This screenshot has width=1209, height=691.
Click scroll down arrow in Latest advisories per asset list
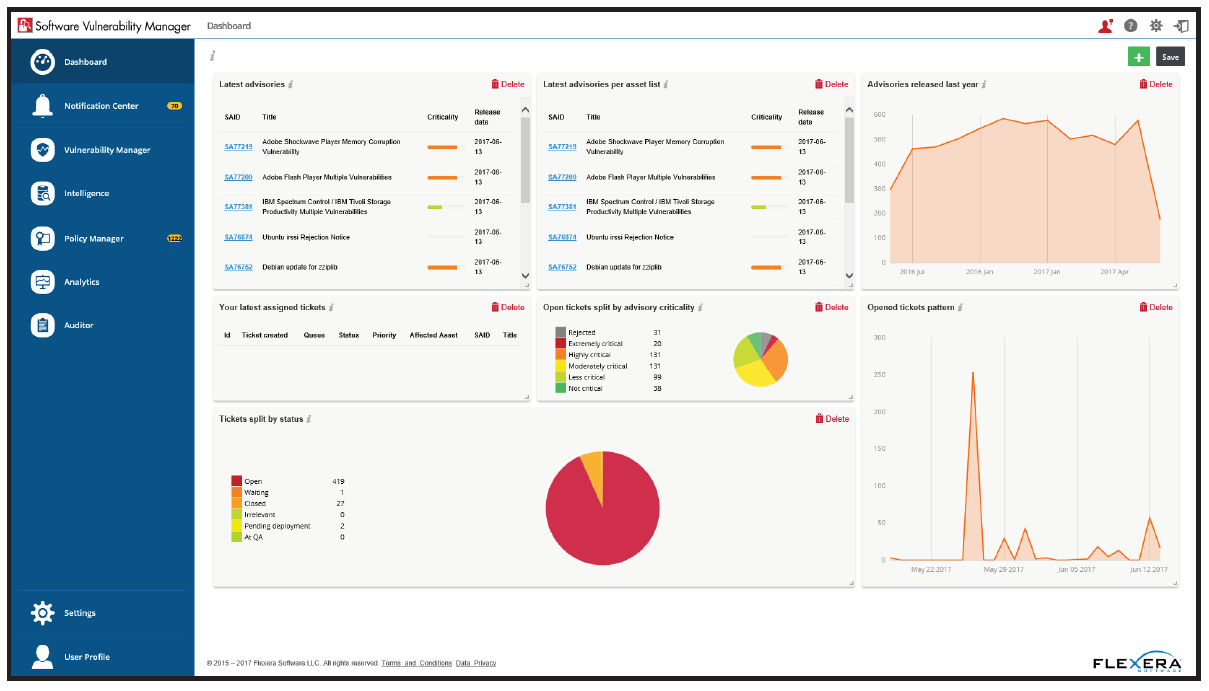850,274
